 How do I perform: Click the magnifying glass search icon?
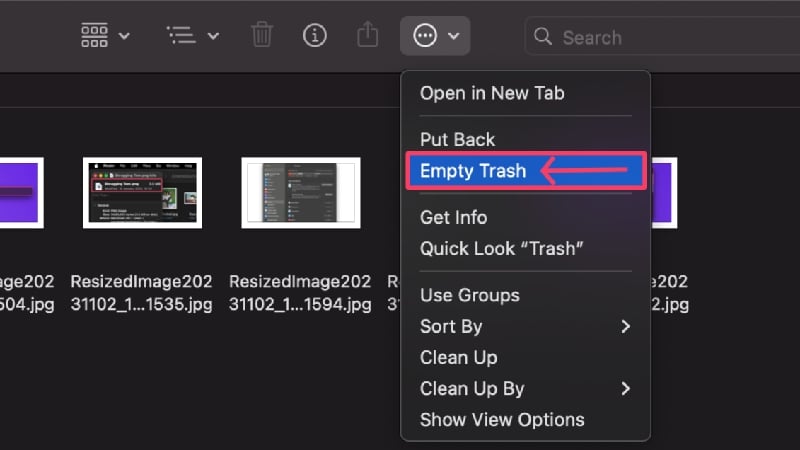(x=543, y=37)
